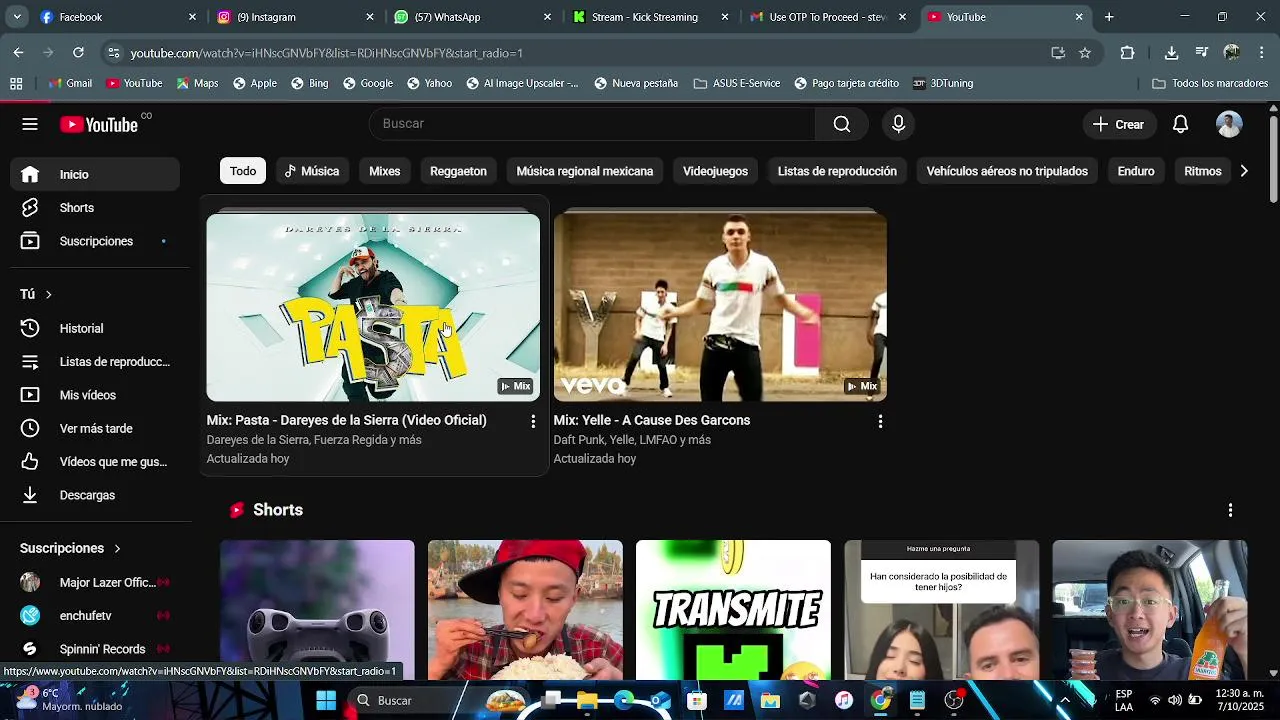Open Major Lazer Official channel
The image size is (1280, 720).
96,582
